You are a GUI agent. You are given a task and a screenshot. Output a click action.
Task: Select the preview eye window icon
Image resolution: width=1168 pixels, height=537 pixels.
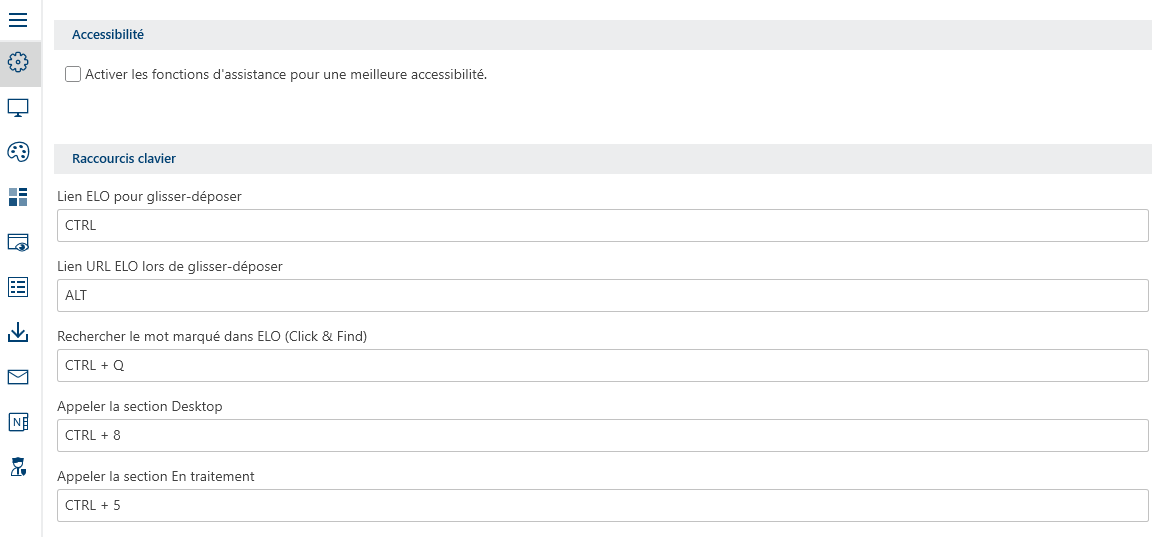coord(18,242)
